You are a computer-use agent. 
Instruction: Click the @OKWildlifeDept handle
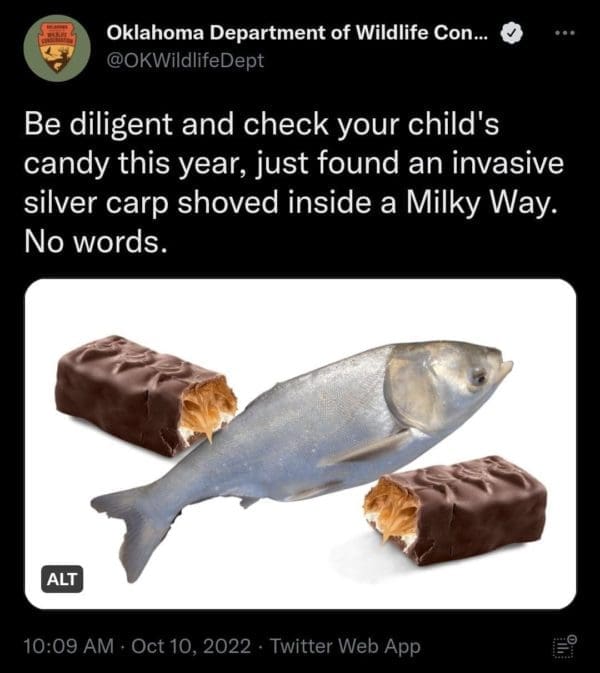185,60
